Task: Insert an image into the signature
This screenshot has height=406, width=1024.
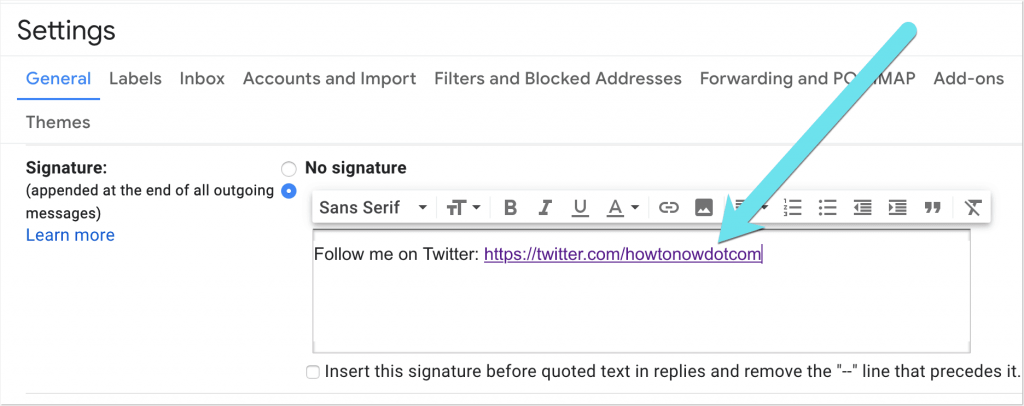Action: click(x=704, y=208)
